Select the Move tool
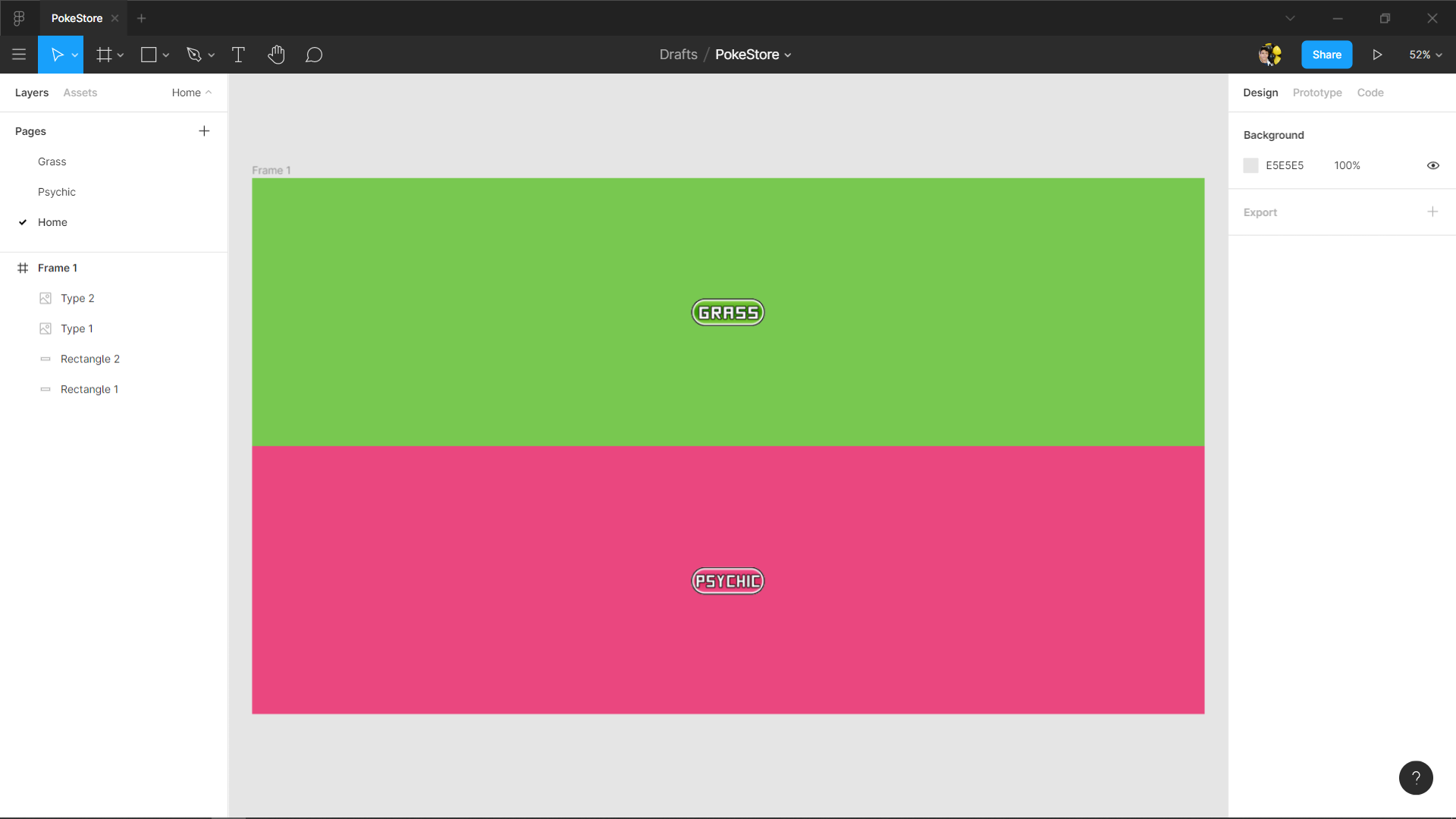The image size is (1456, 819). point(57,55)
